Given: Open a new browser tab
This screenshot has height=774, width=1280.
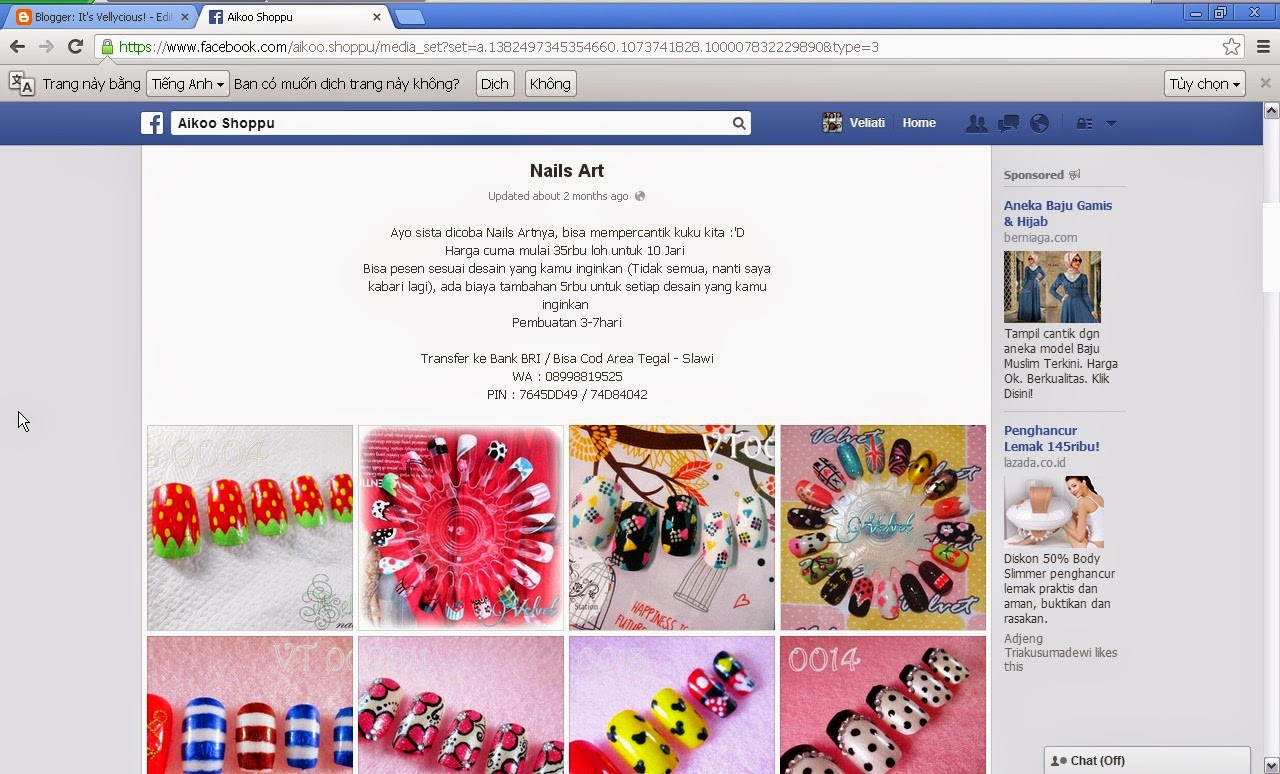Looking at the screenshot, I should point(410,17).
